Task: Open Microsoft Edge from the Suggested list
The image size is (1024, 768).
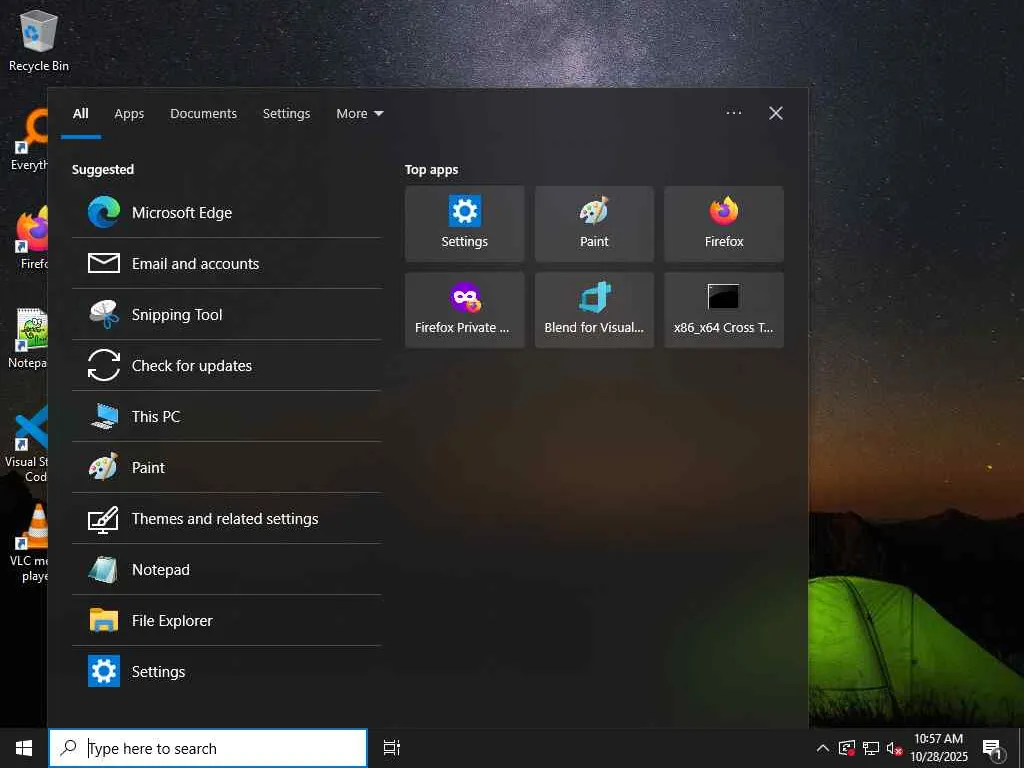Action: tap(226, 212)
